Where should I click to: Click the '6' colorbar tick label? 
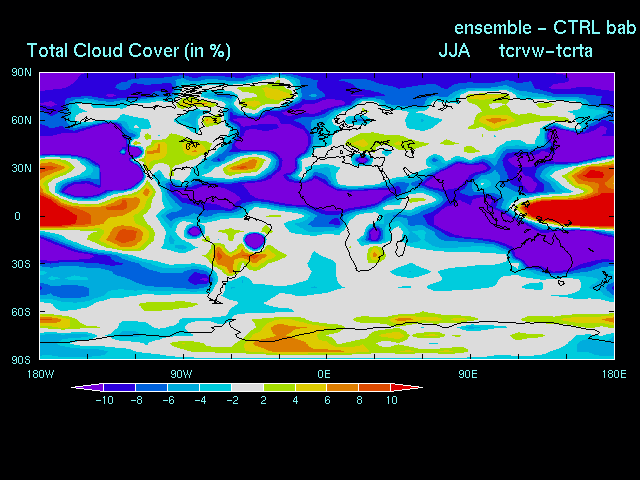[327, 400]
